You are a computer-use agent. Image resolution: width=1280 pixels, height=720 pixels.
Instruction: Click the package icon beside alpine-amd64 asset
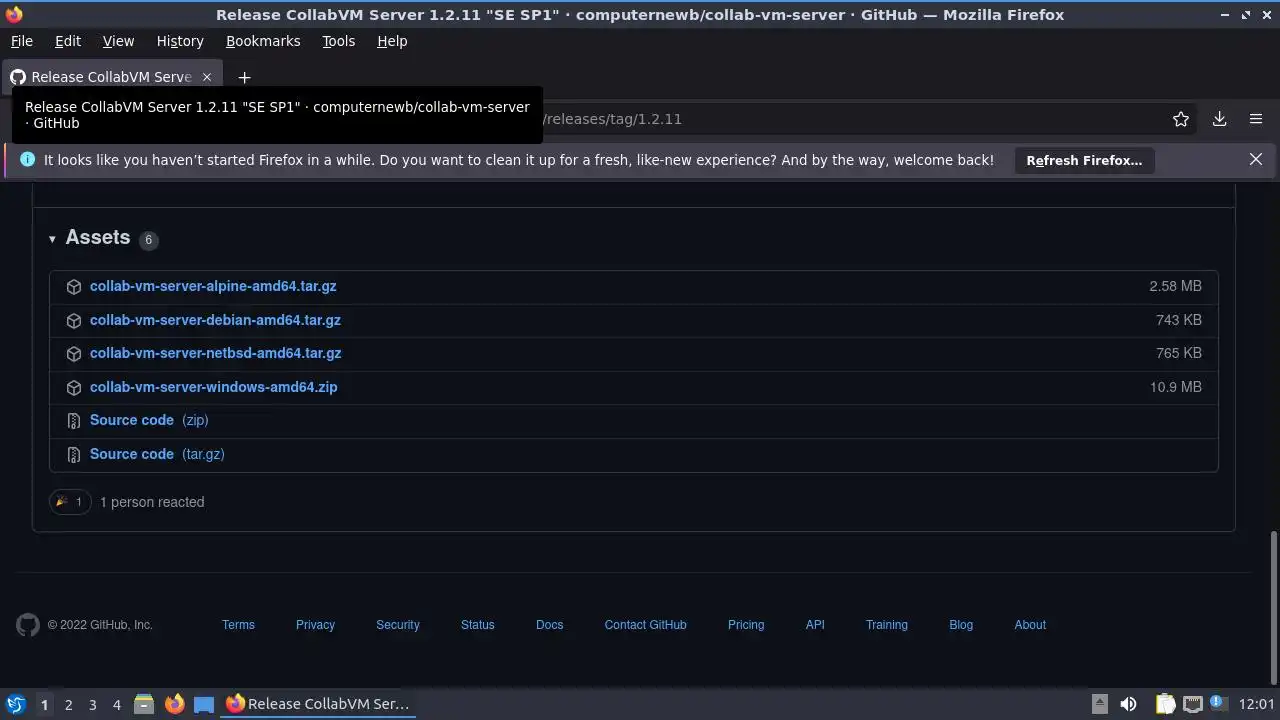(x=74, y=287)
